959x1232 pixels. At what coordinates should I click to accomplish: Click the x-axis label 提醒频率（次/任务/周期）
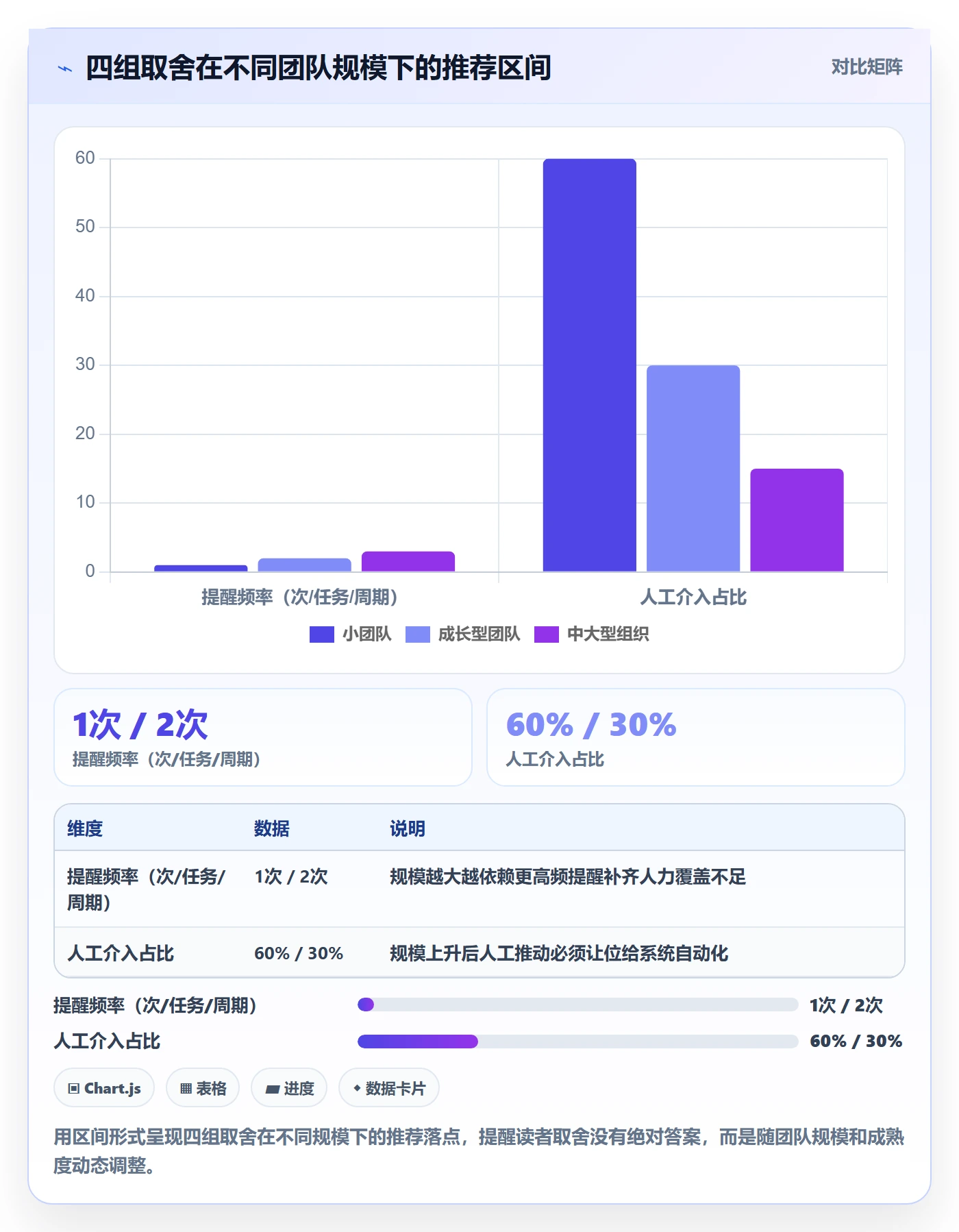pos(299,597)
